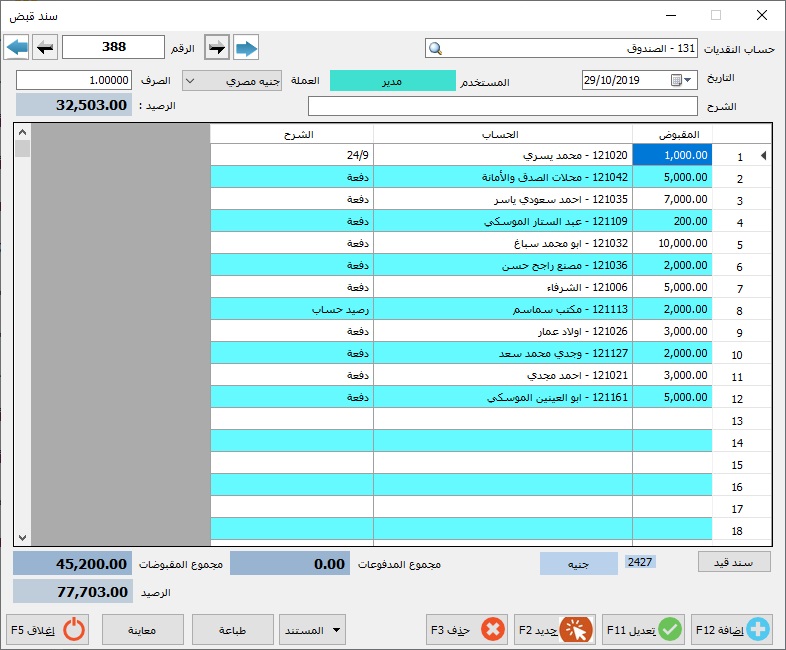Click the entry number 2427

tap(640, 562)
